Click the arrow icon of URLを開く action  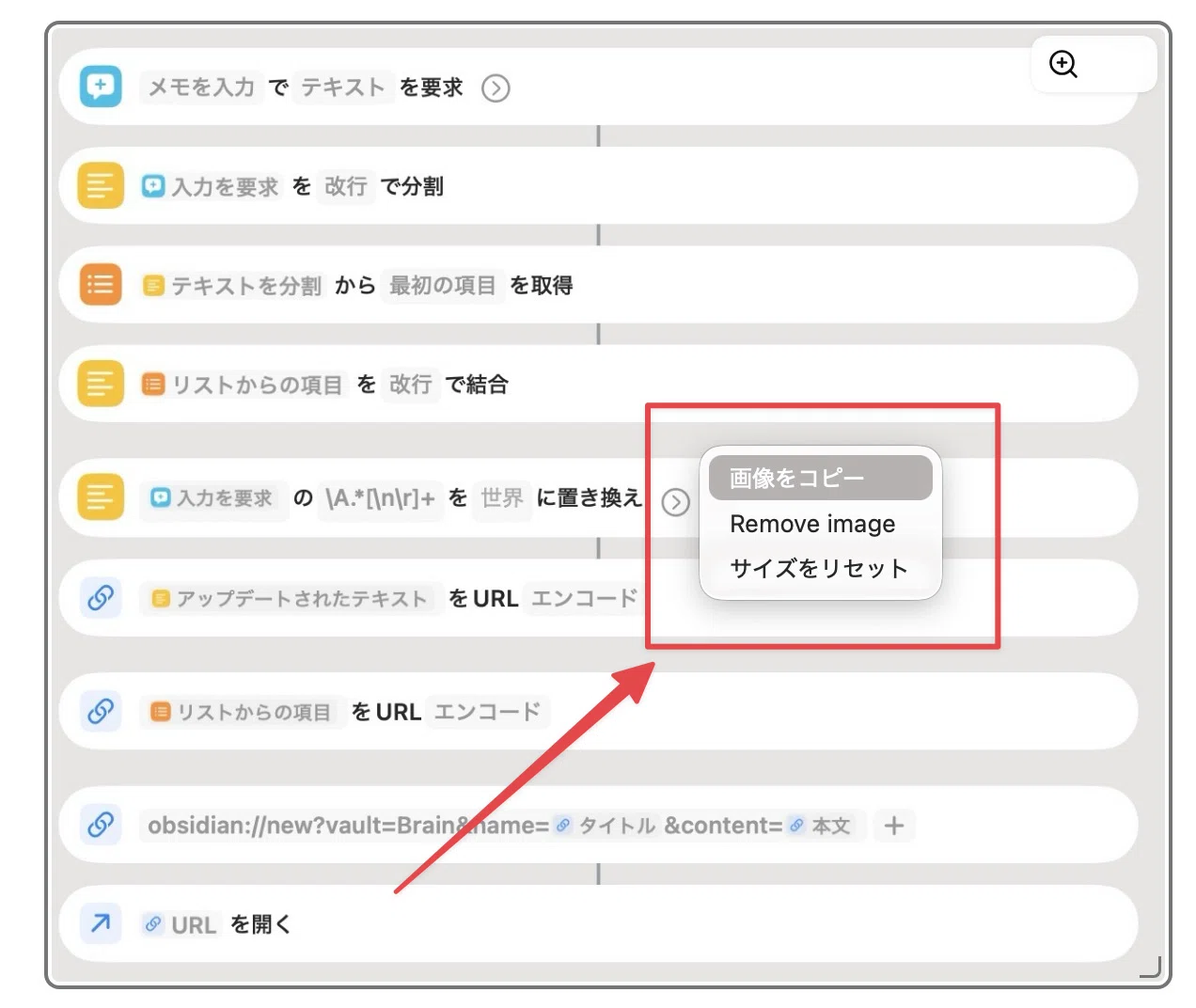pyautogui.click(x=101, y=923)
